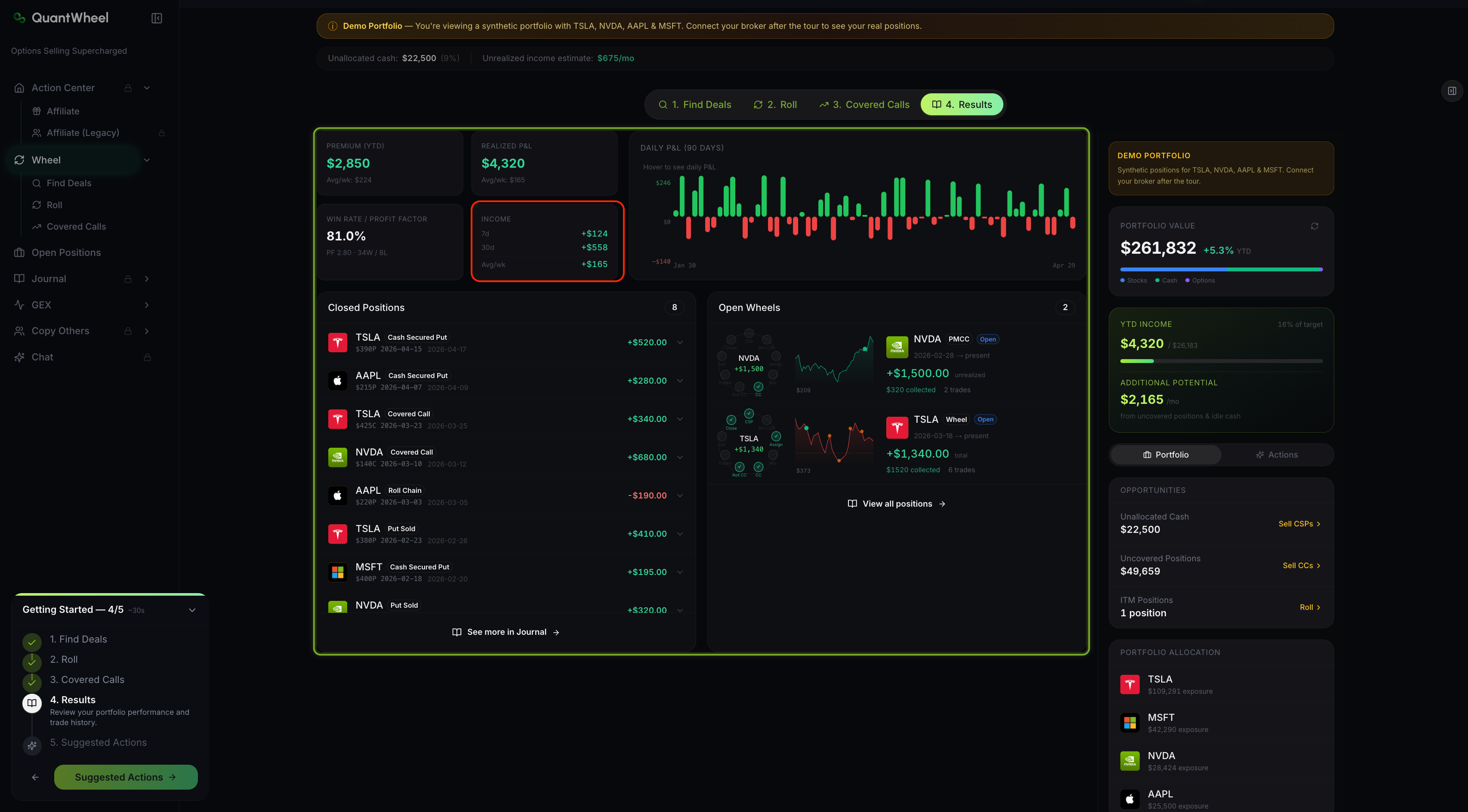The width and height of the screenshot is (1468, 812).
Task: Click the NVDA logo in Portfolio Allocation
Action: coord(1129,761)
